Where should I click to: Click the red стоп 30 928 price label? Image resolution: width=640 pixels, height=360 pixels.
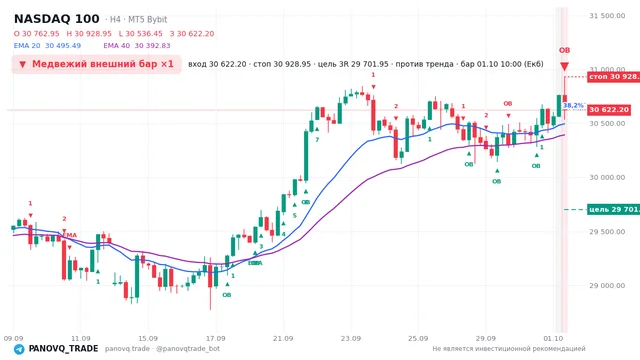pos(613,77)
